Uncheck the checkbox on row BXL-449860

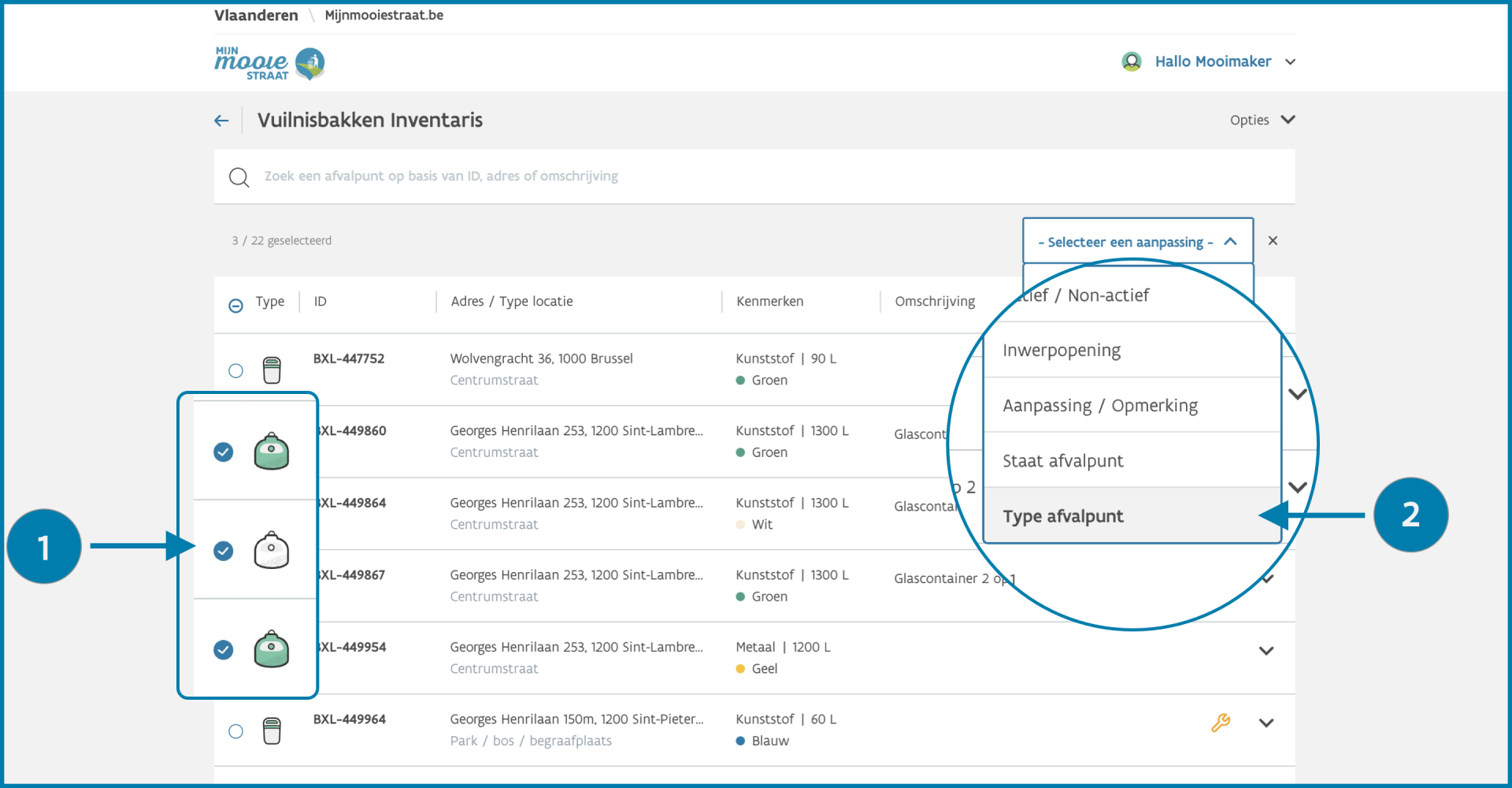[224, 452]
